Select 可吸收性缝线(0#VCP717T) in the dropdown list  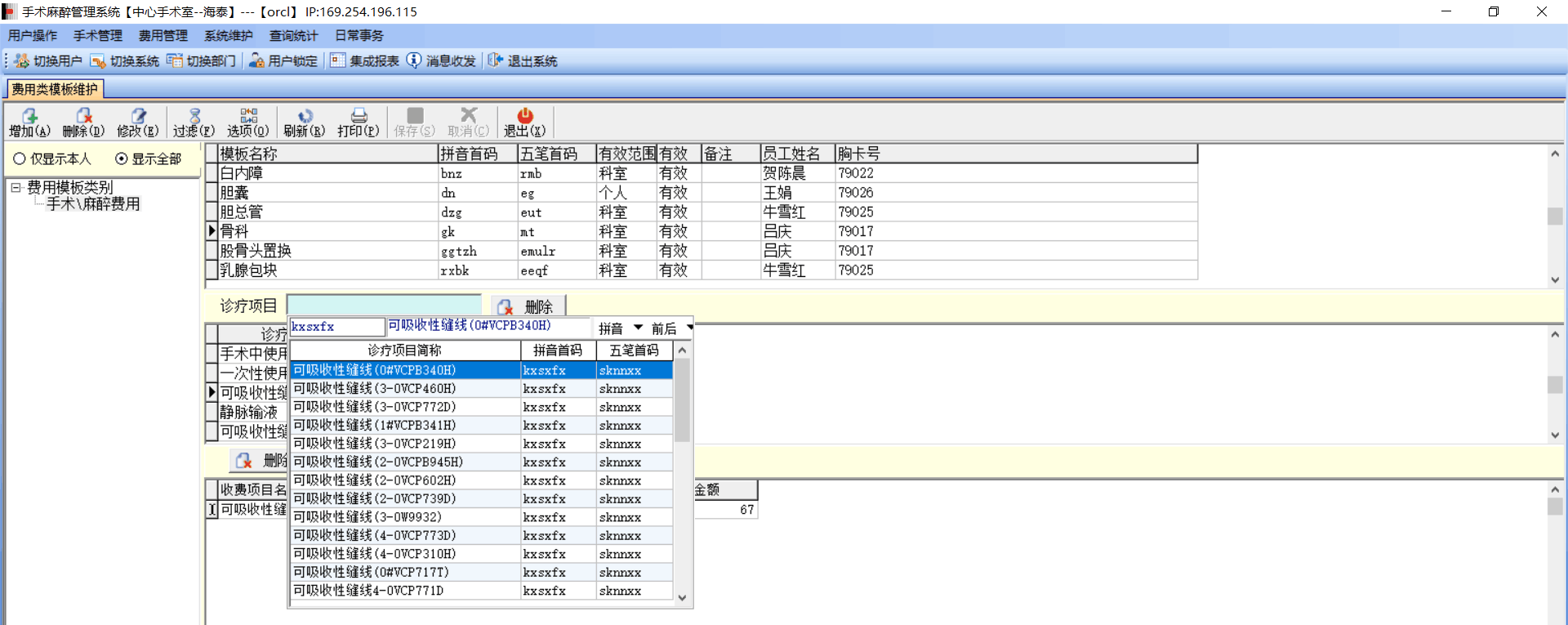pos(481,573)
